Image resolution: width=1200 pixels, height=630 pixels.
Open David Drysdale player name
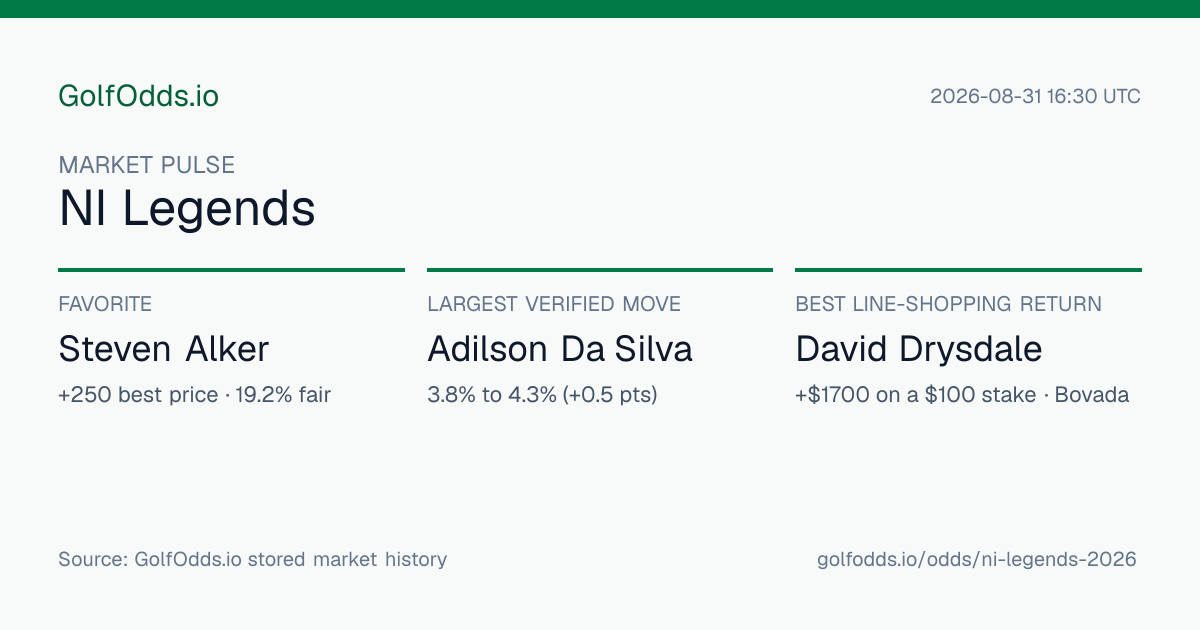click(919, 349)
